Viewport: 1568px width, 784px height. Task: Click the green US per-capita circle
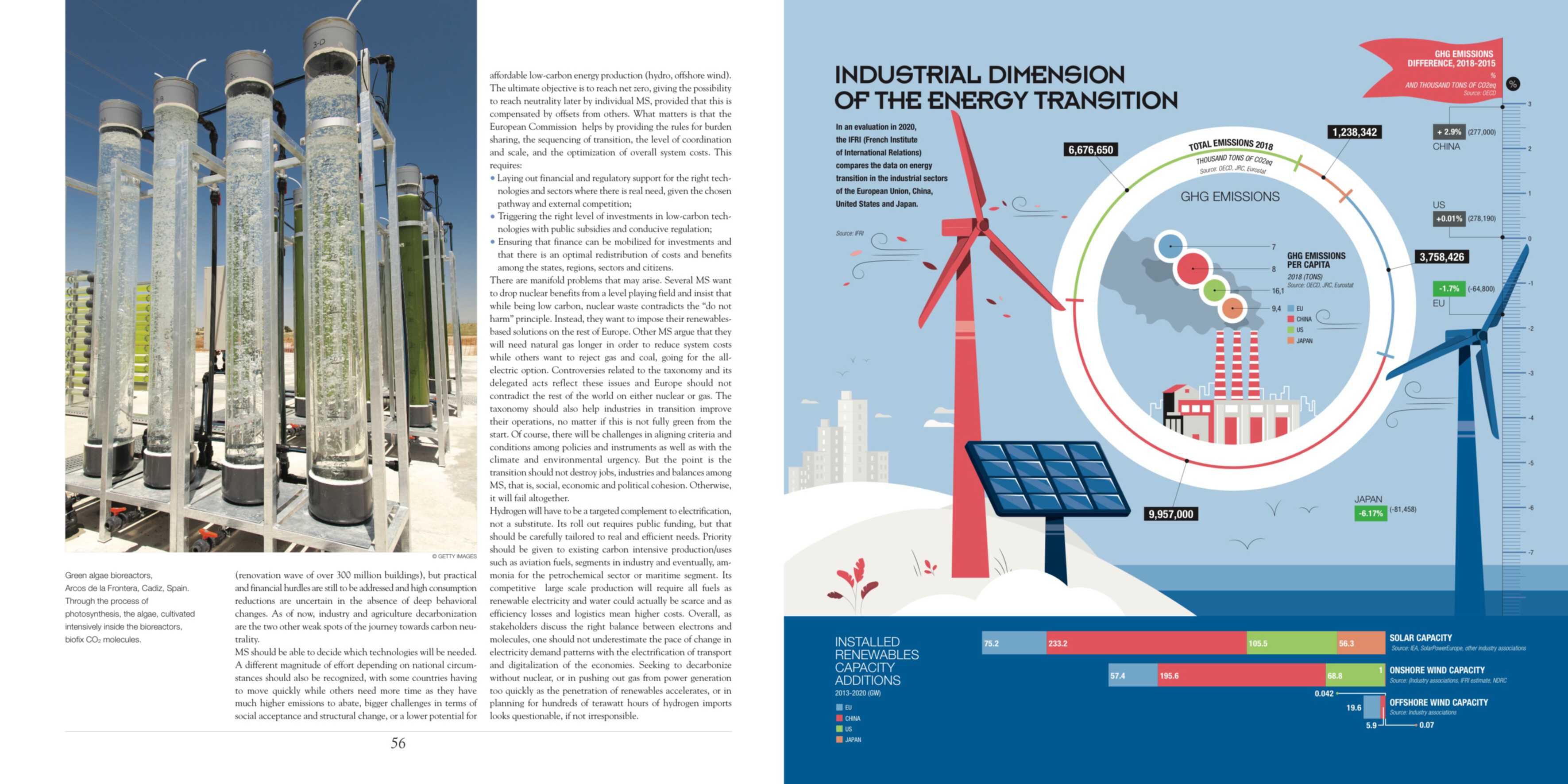pyautogui.click(x=1214, y=290)
